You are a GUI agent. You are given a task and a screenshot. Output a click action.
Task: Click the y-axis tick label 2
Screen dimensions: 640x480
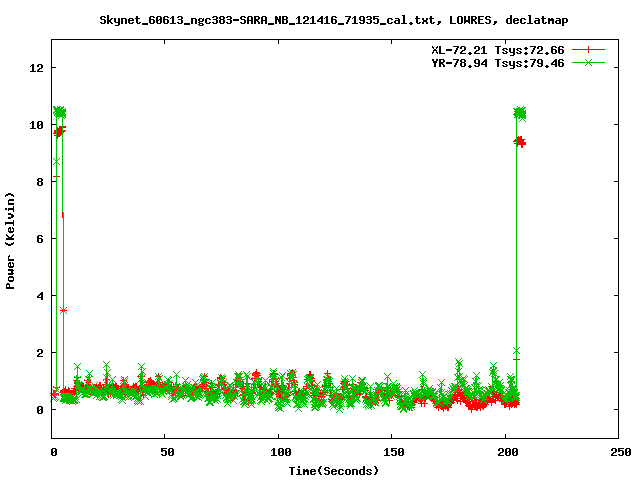pos(40,353)
